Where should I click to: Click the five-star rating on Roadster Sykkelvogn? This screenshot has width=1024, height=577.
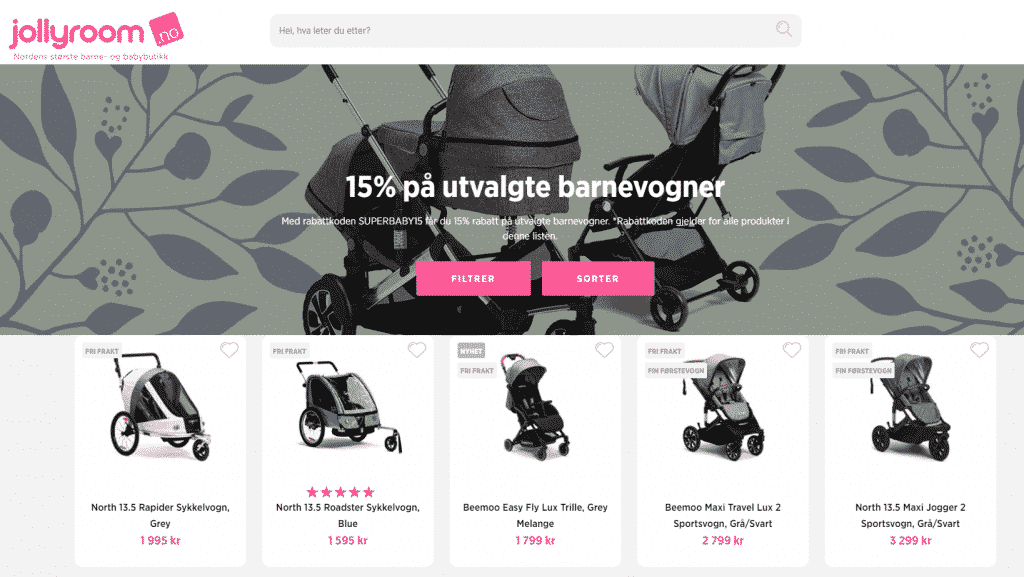[340, 492]
